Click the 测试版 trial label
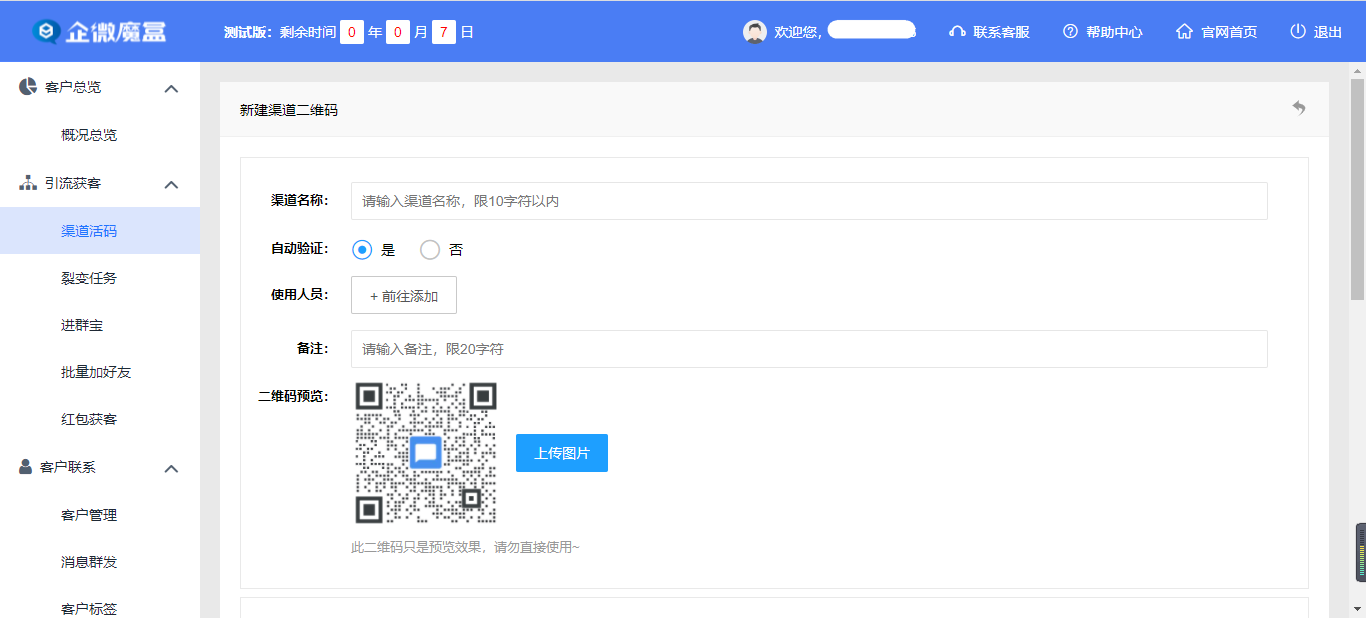The width and height of the screenshot is (1366, 618). point(248,32)
